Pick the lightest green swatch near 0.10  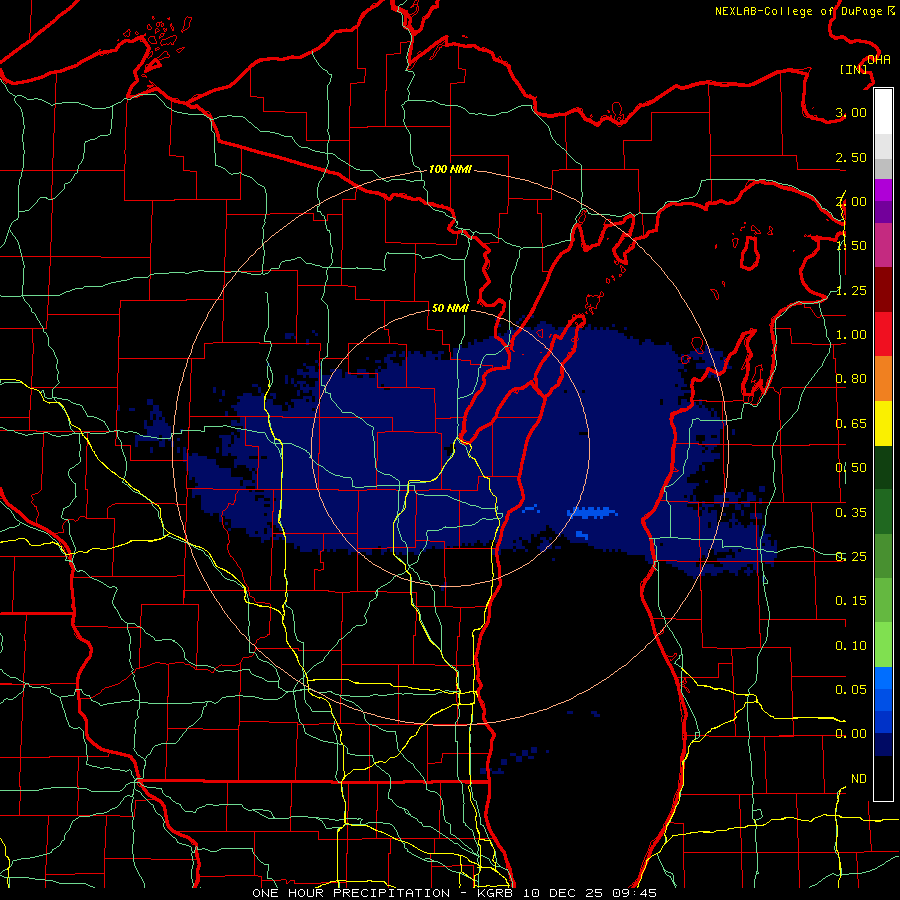point(883,644)
